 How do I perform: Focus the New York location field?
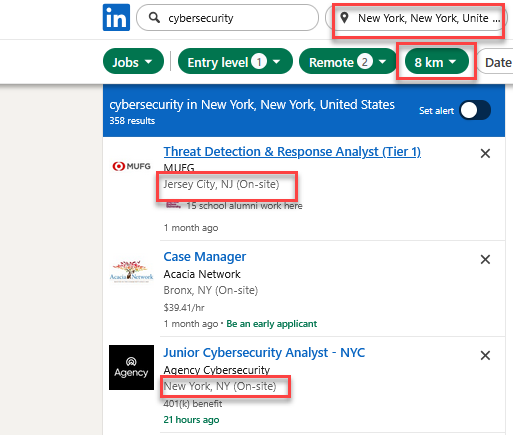tap(417, 17)
